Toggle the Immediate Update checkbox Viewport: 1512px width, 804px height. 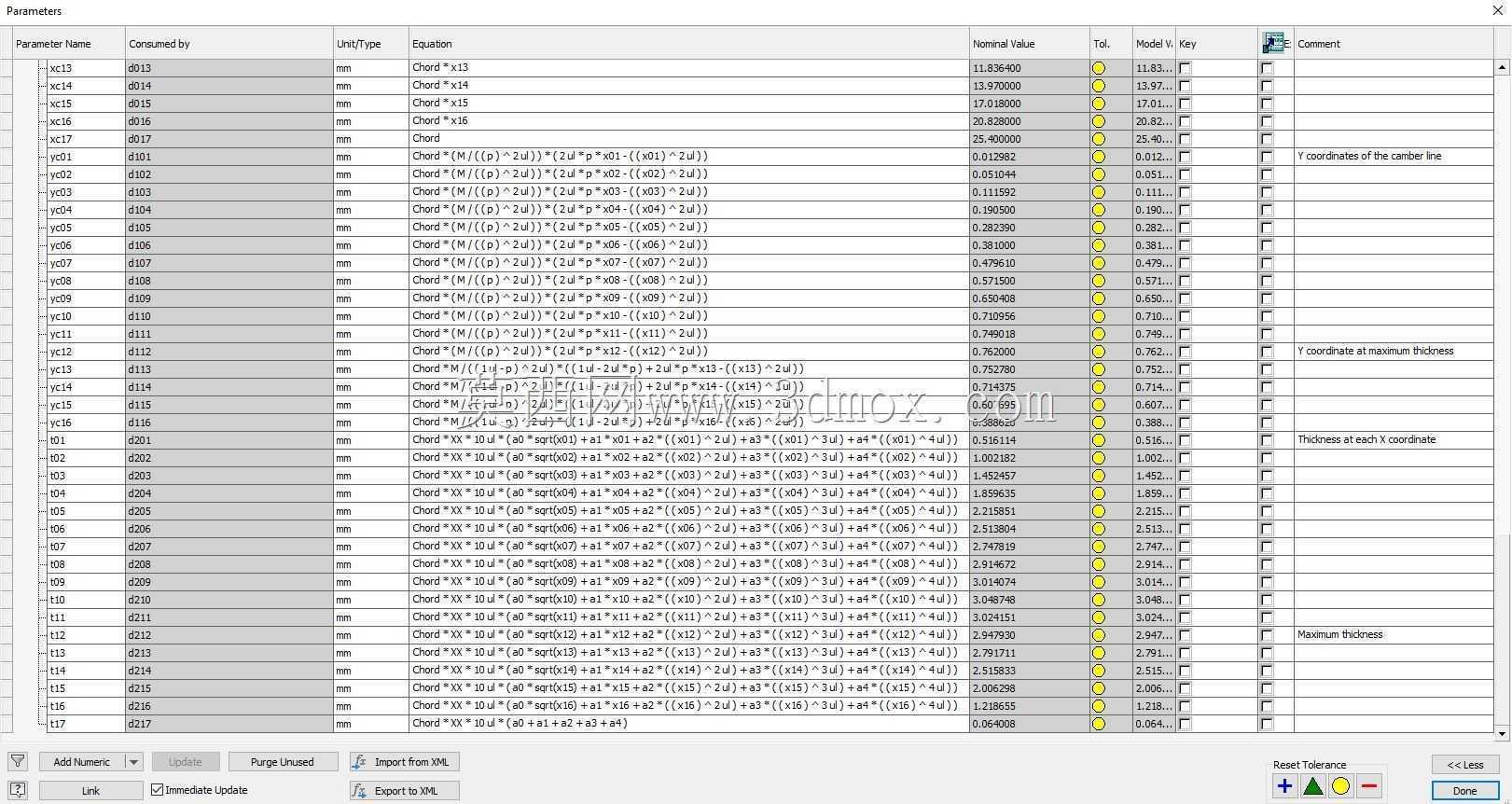157,790
